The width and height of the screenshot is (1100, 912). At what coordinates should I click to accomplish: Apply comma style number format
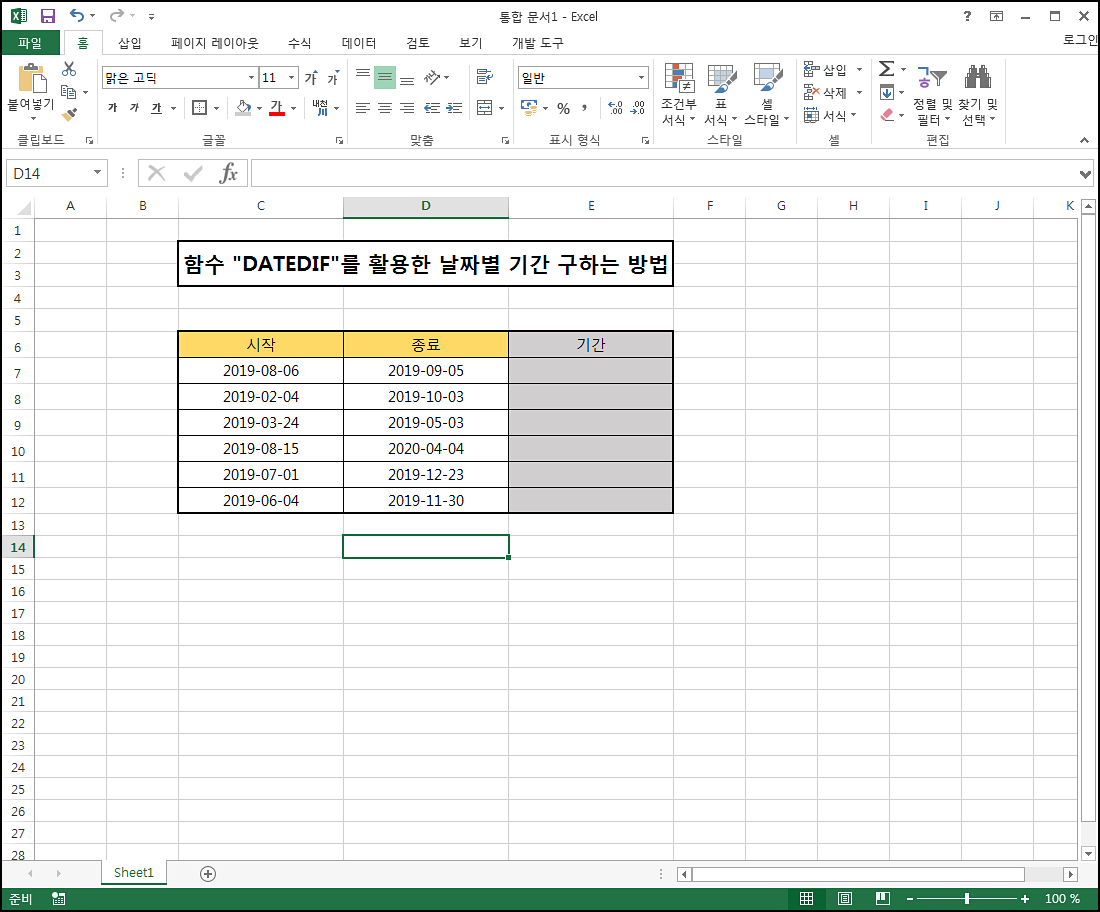click(x=584, y=108)
